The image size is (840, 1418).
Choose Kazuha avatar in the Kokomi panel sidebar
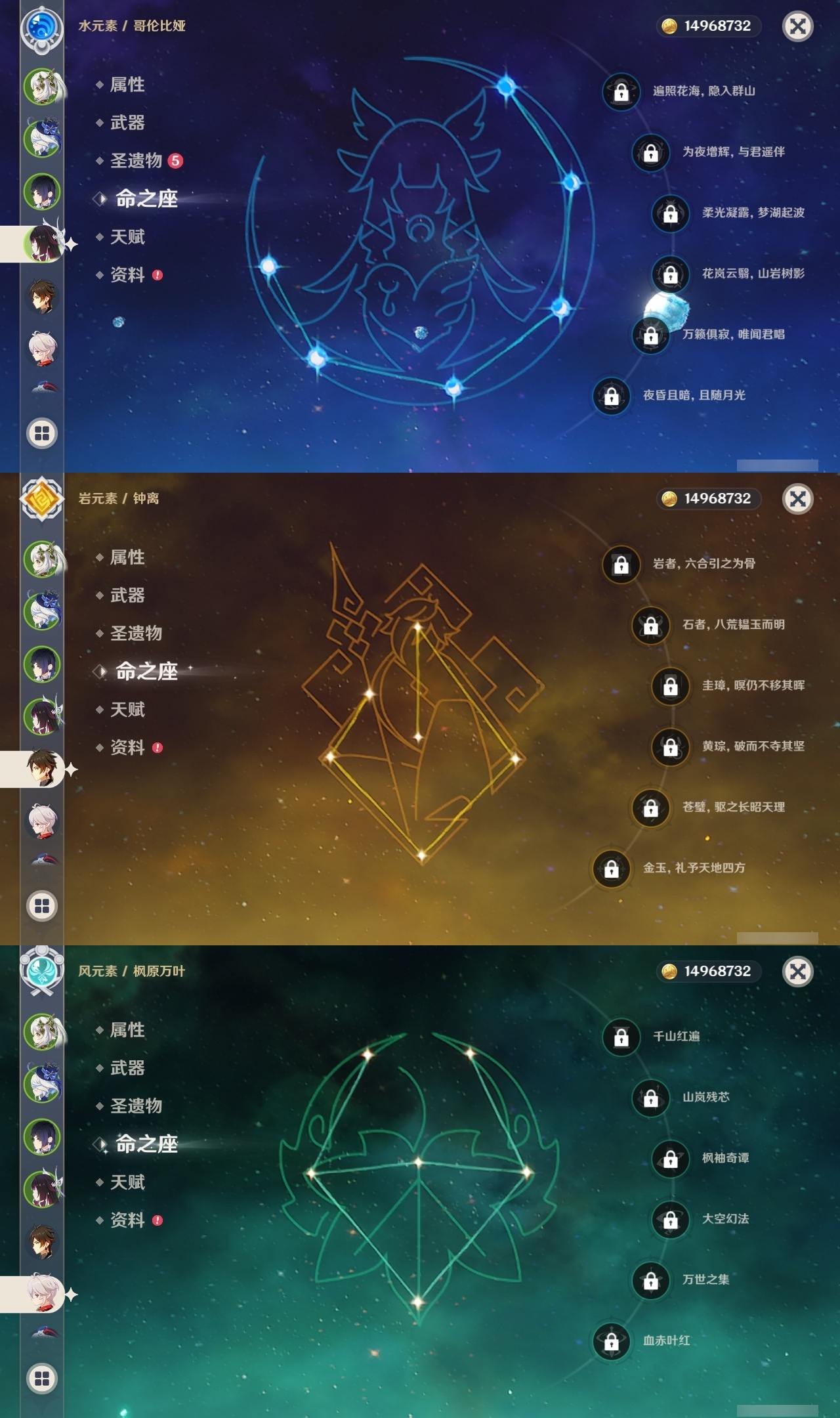click(43, 348)
